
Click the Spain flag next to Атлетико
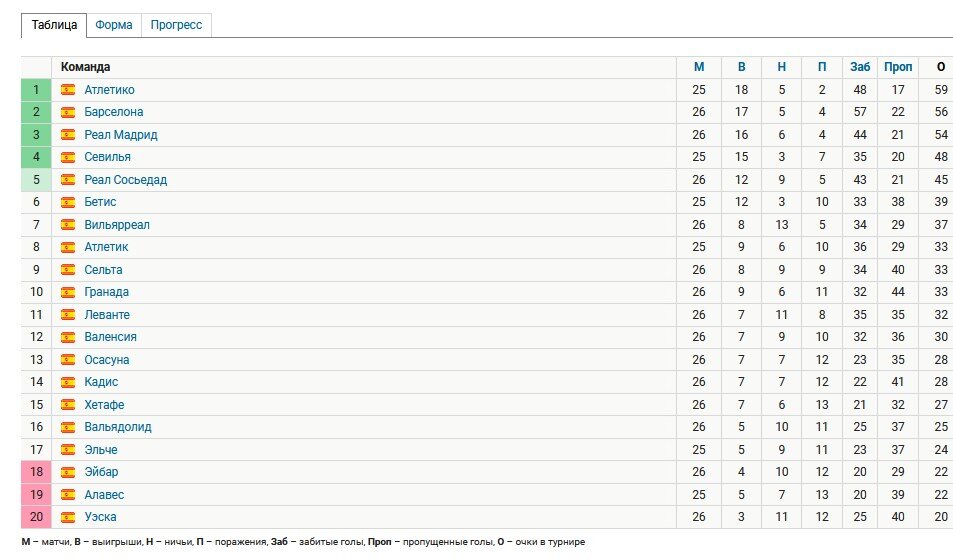click(x=68, y=89)
